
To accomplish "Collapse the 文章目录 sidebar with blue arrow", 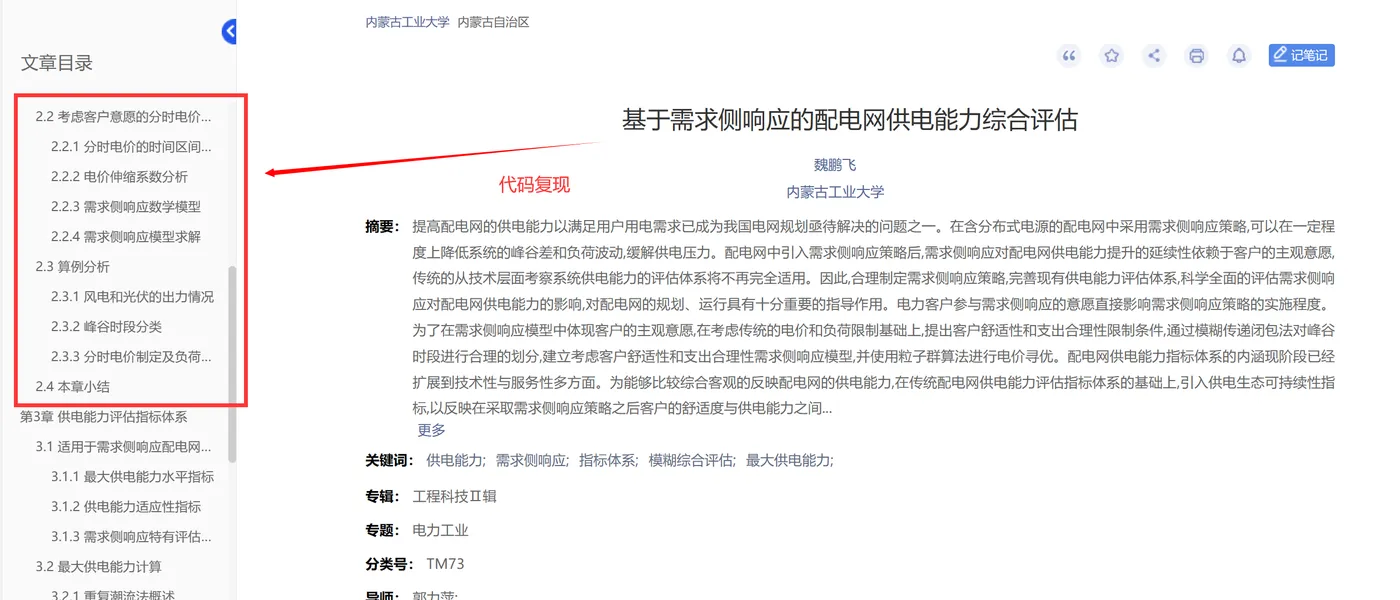I will point(229,32).
